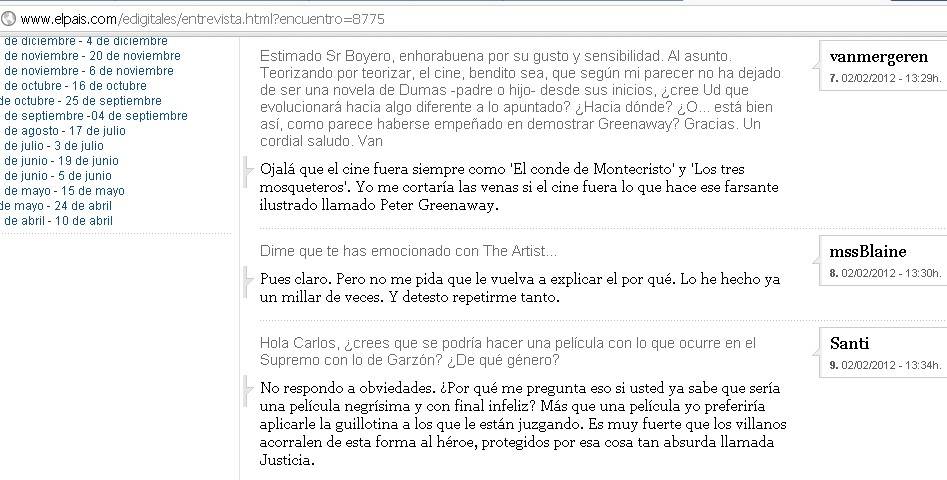Open the '10 de abril' archive link
The width and height of the screenshot is (947, 480).
pyautogui.click(x=58, y=221)
